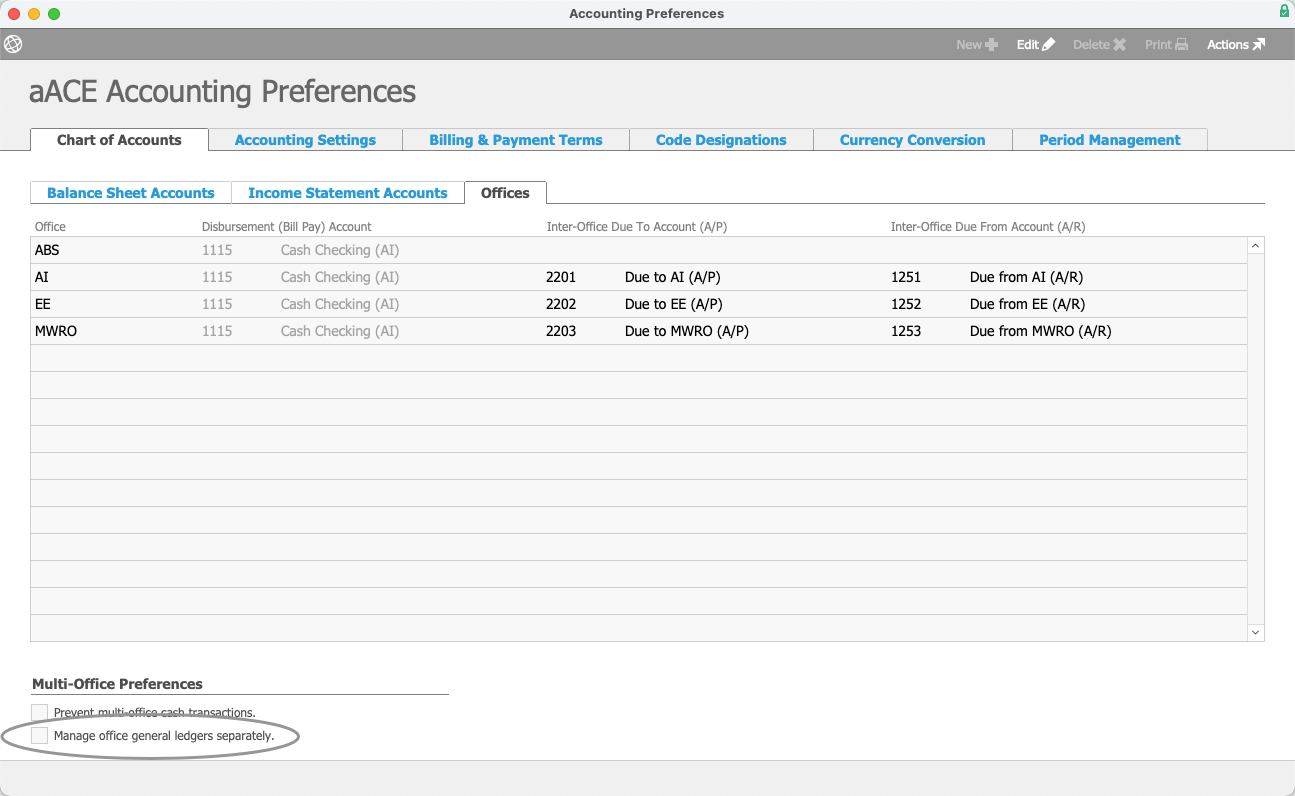Click the Due from MWRO (A/R) account
This screenshot has width=1295, height=796.
(1041, 331)
